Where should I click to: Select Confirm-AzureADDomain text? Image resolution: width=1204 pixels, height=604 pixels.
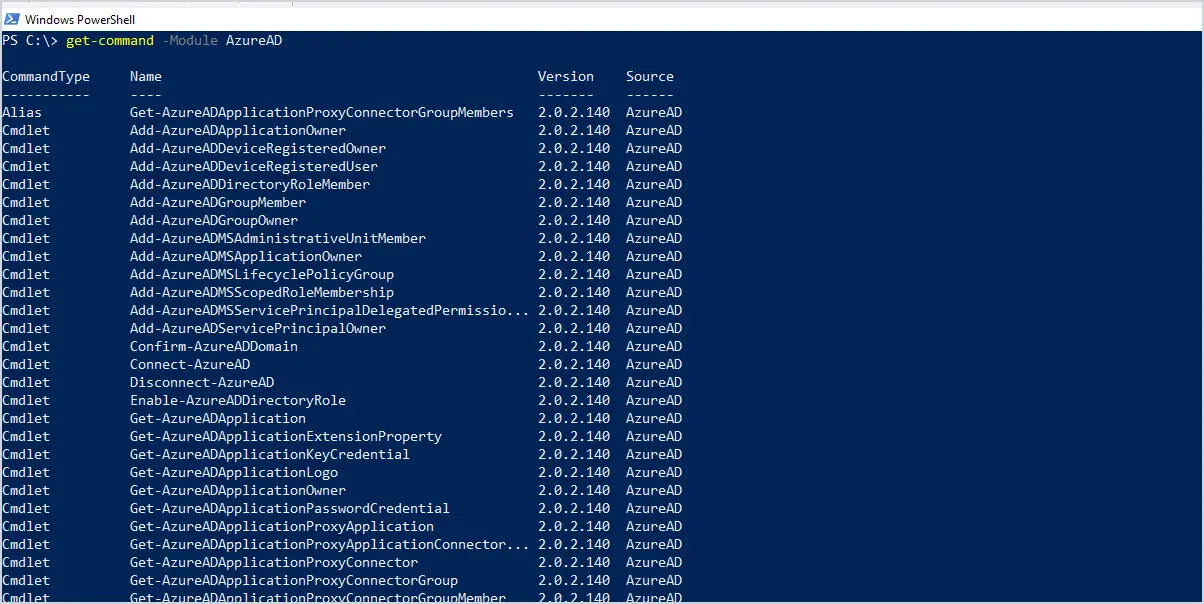[214, 346]
